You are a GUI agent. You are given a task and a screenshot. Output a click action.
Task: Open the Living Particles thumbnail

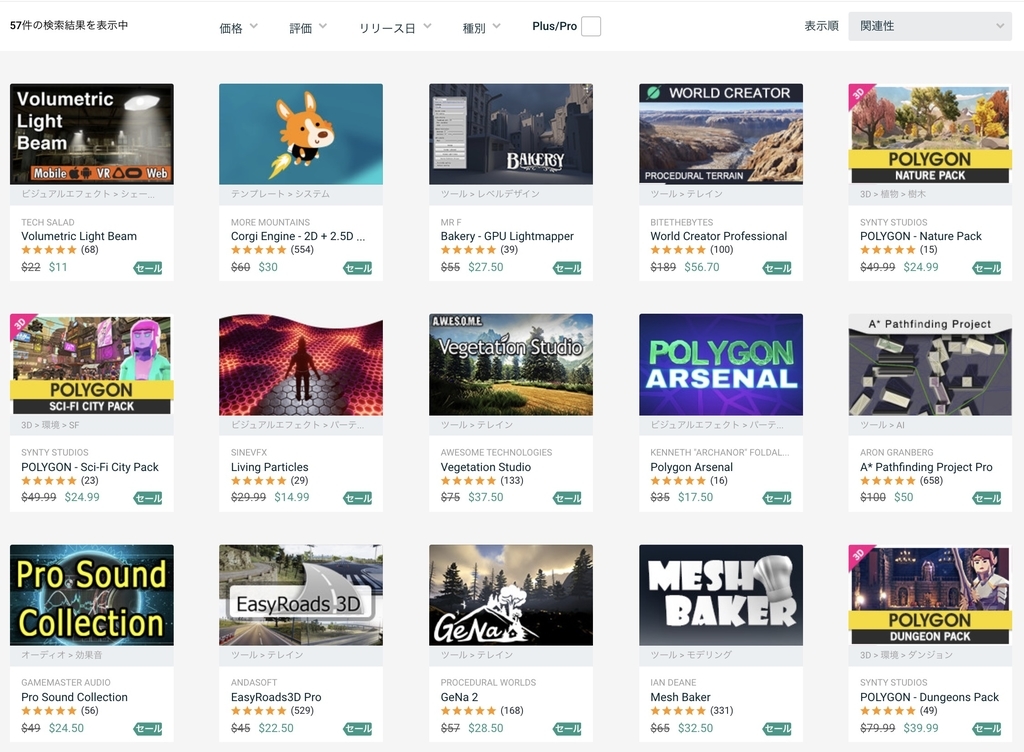(301, 364)
